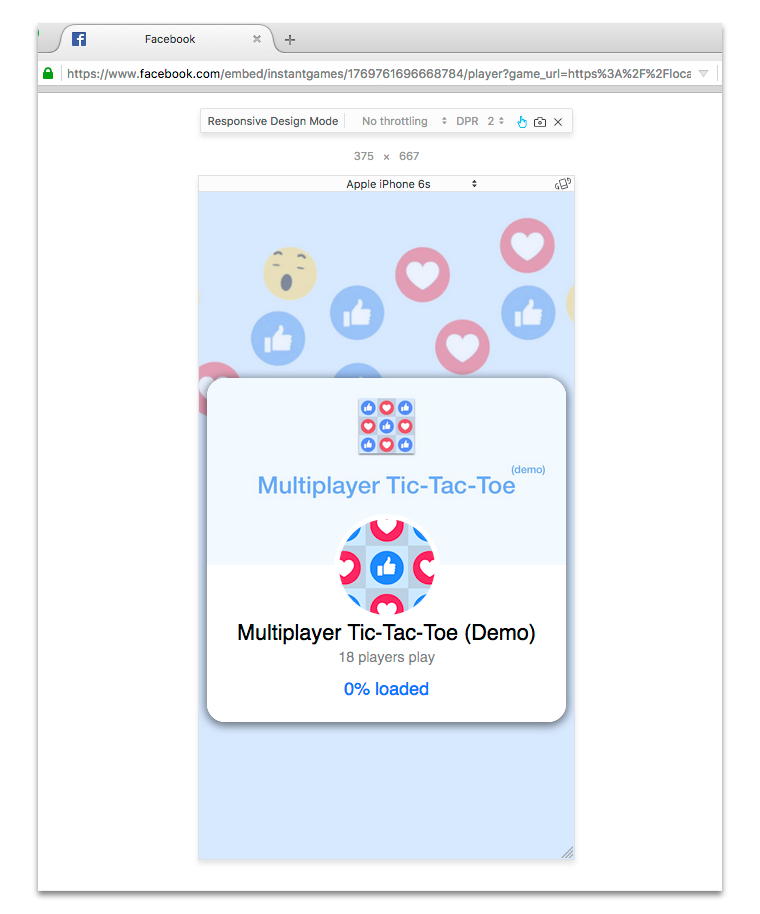Take a screenshot with the camera icon
The width and height of the screenshot is (760, 914).
pyautogui.click(x=540, y=122)
